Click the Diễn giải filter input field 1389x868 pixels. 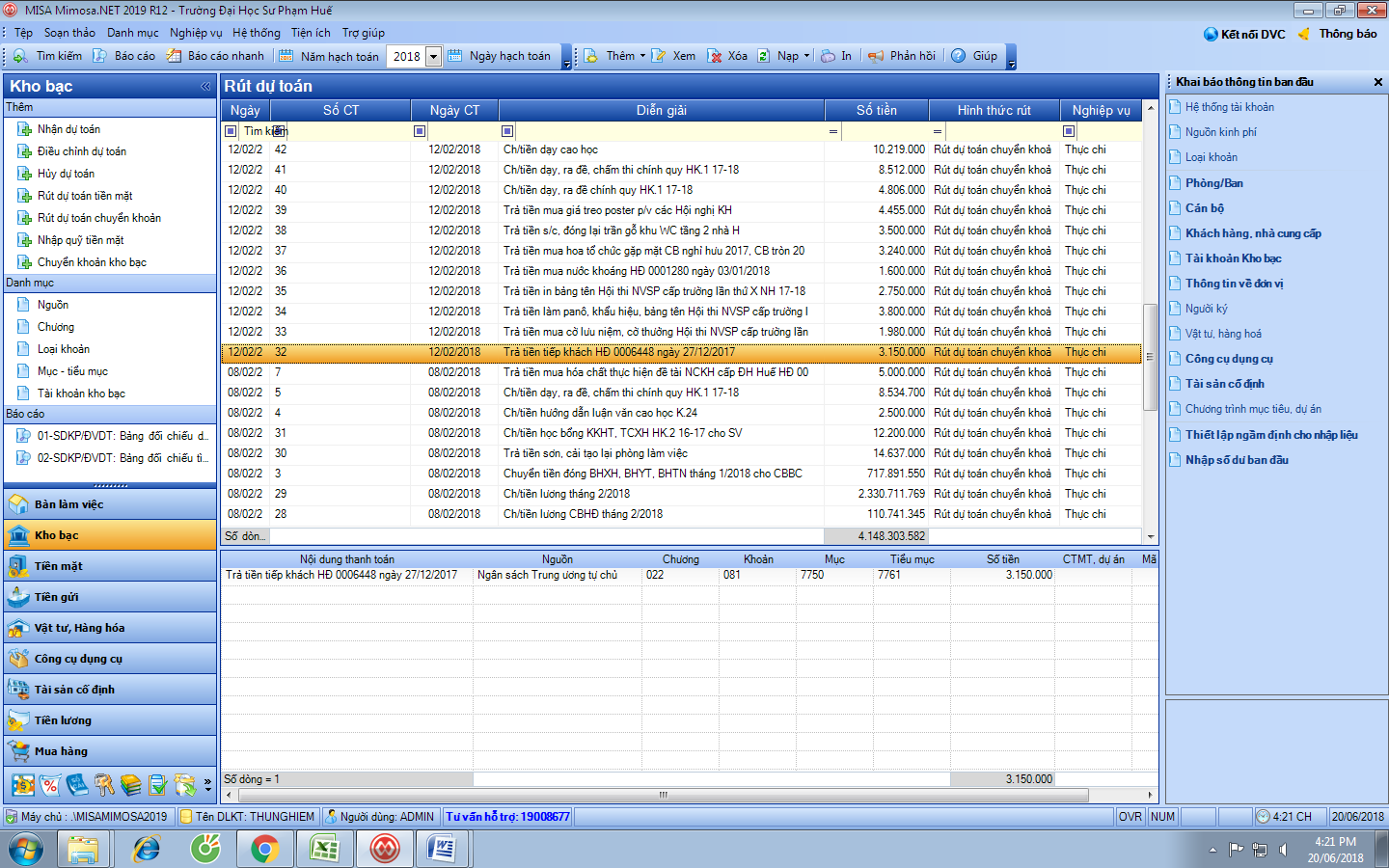tap(669, 131)
